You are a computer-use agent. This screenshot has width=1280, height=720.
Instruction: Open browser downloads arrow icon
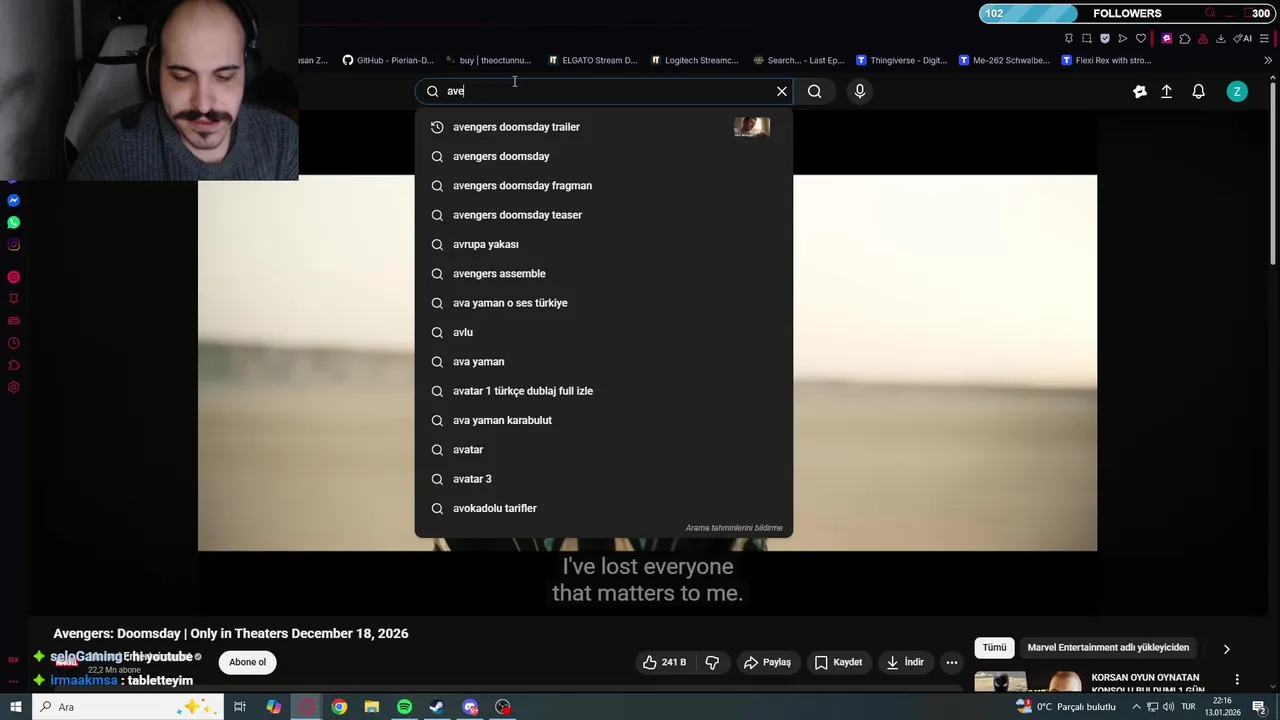point(1221,38)
